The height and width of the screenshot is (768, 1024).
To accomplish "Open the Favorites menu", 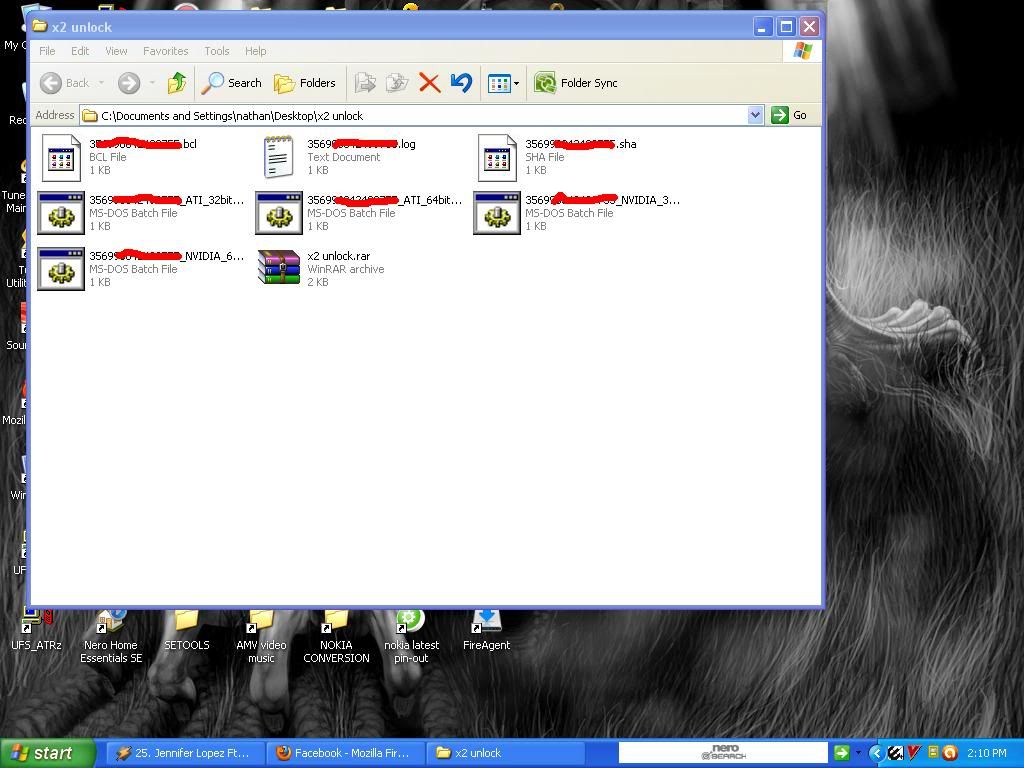I will pos(165,51).
